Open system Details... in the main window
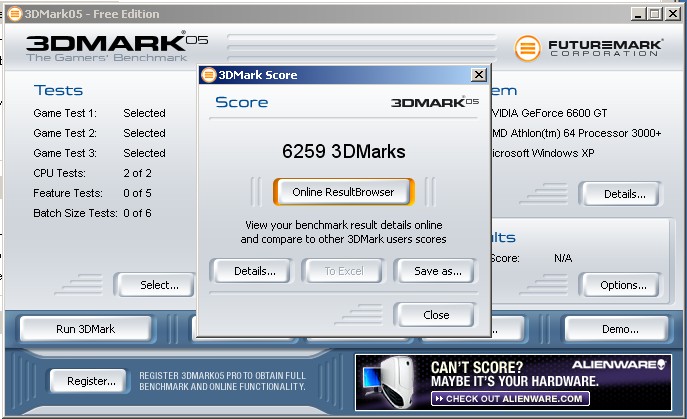The height and width of the screenshot is (419, 687). click(x=620, y=194)
